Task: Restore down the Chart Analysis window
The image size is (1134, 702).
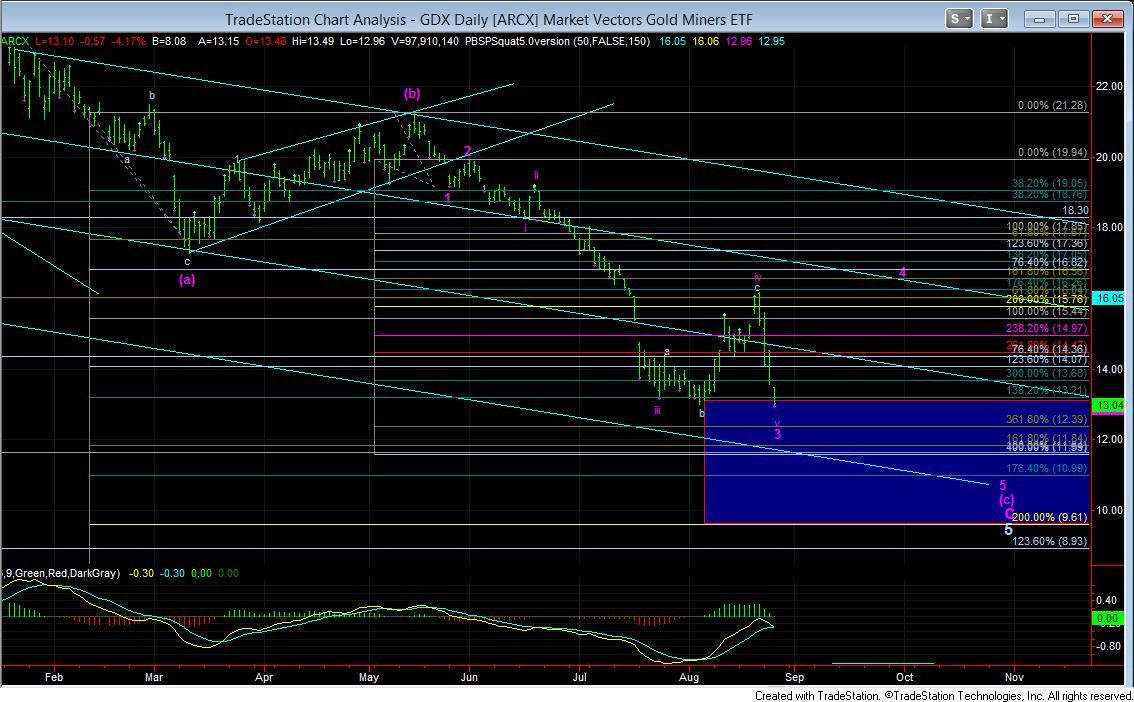Action: (x=1073, y=19)
